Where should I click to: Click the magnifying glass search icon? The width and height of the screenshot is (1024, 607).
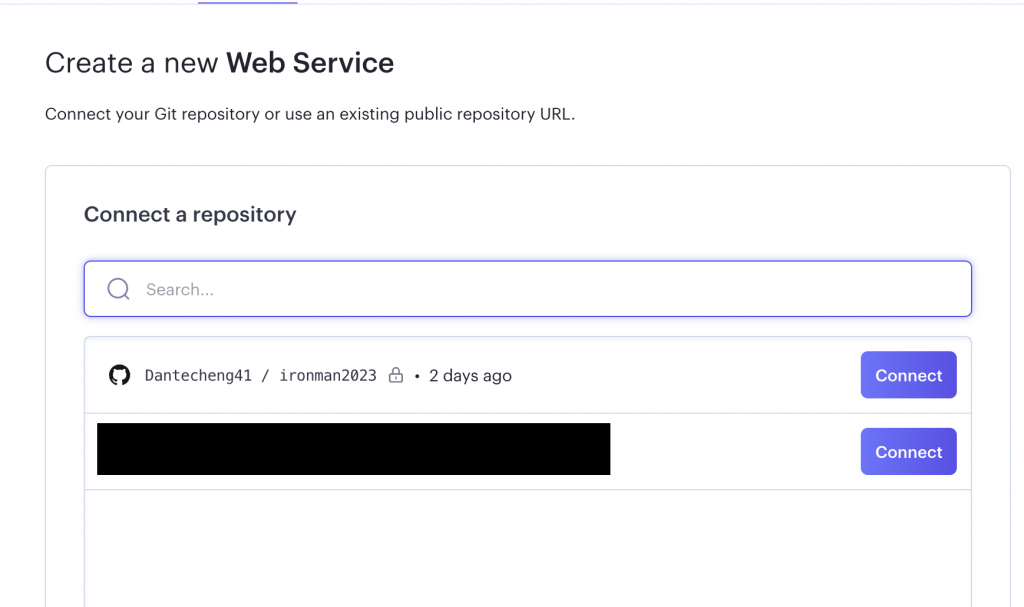118,289
